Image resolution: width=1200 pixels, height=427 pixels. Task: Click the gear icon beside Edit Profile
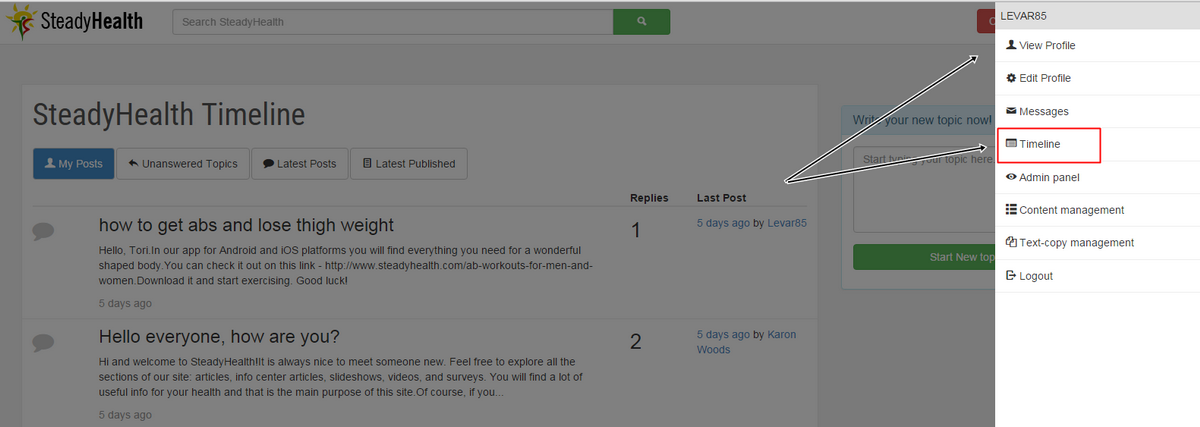tap(1011, 78)
